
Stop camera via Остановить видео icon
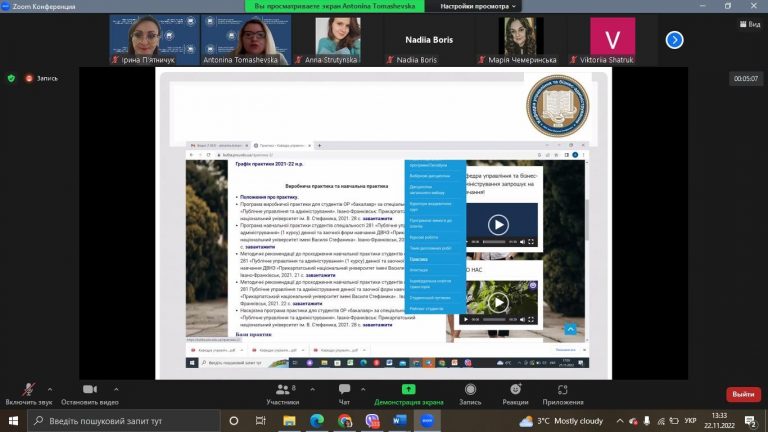[x=90, y=389]
